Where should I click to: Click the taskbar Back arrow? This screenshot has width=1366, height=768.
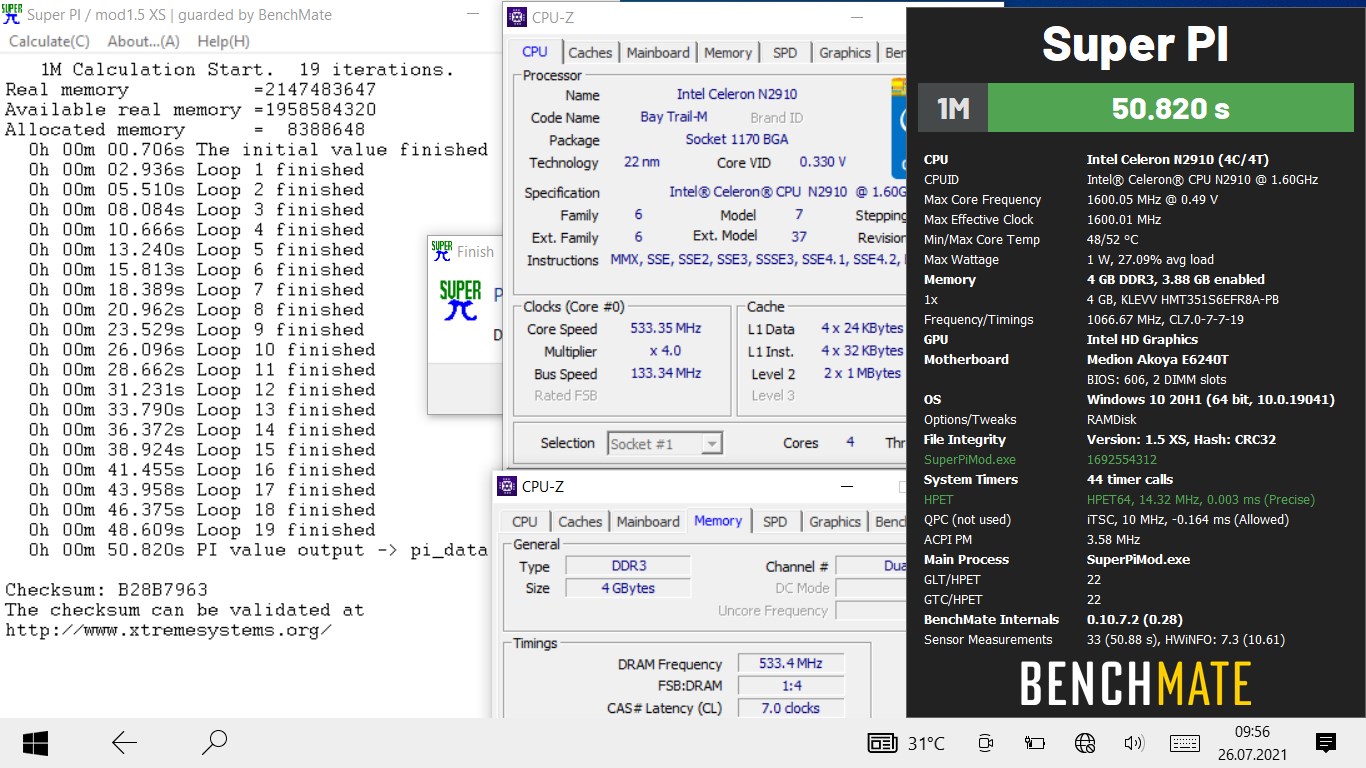124,743
